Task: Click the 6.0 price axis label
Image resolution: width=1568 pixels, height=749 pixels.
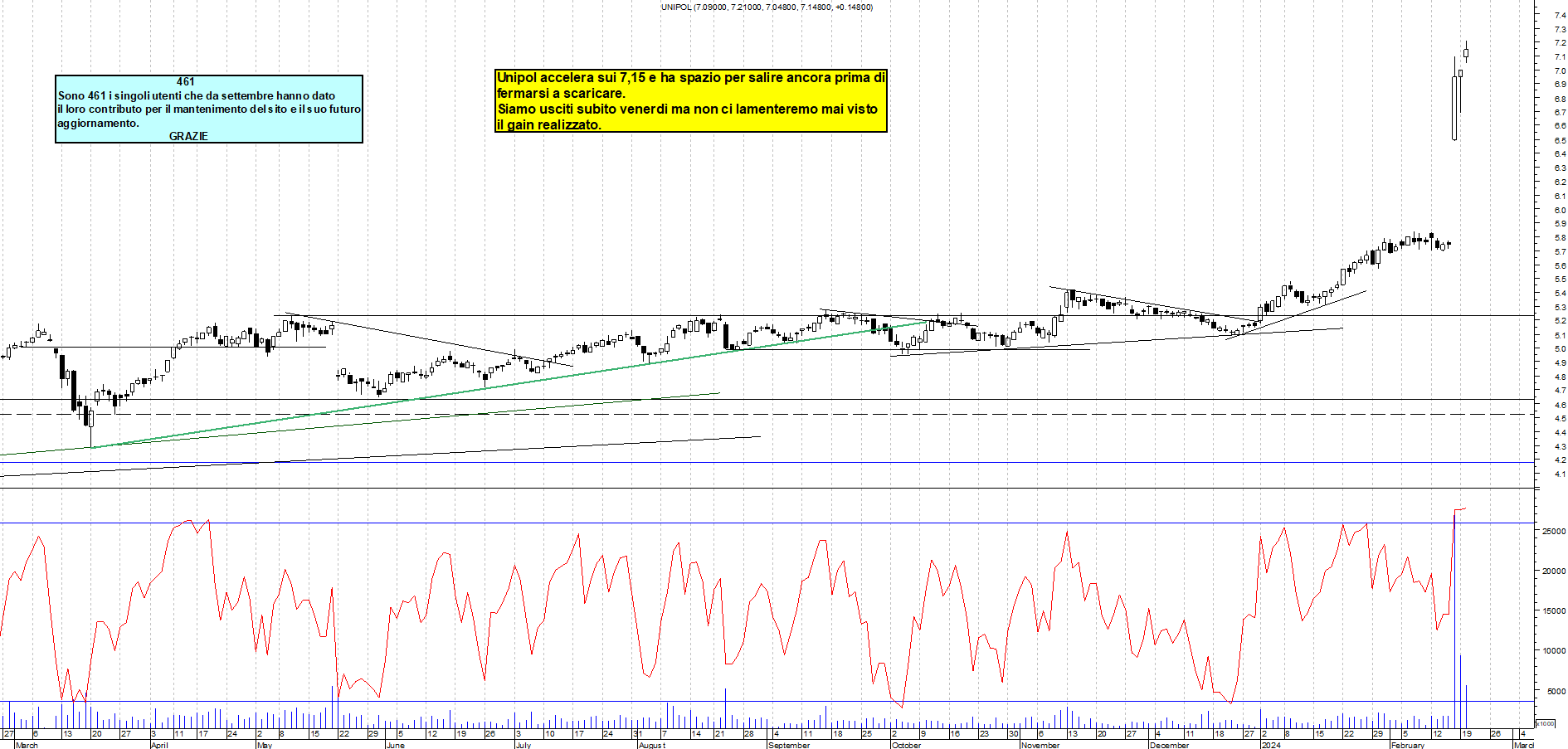Action: tap(1561, 210)
